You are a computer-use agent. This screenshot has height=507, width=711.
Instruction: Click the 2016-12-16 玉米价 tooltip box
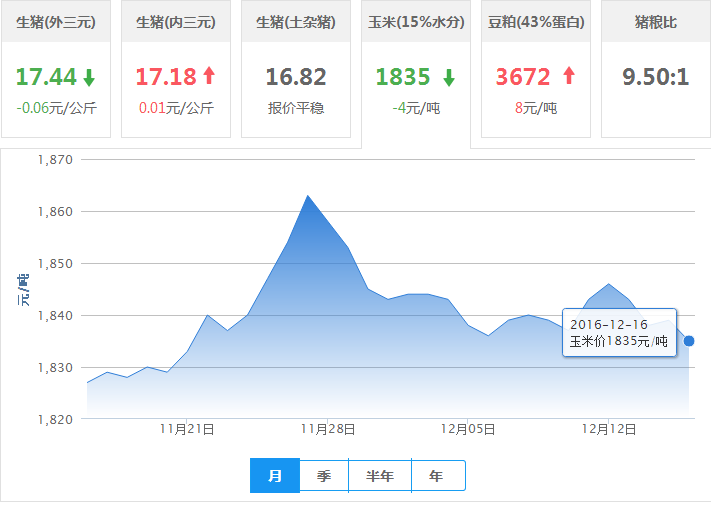(x=619, y=333)
